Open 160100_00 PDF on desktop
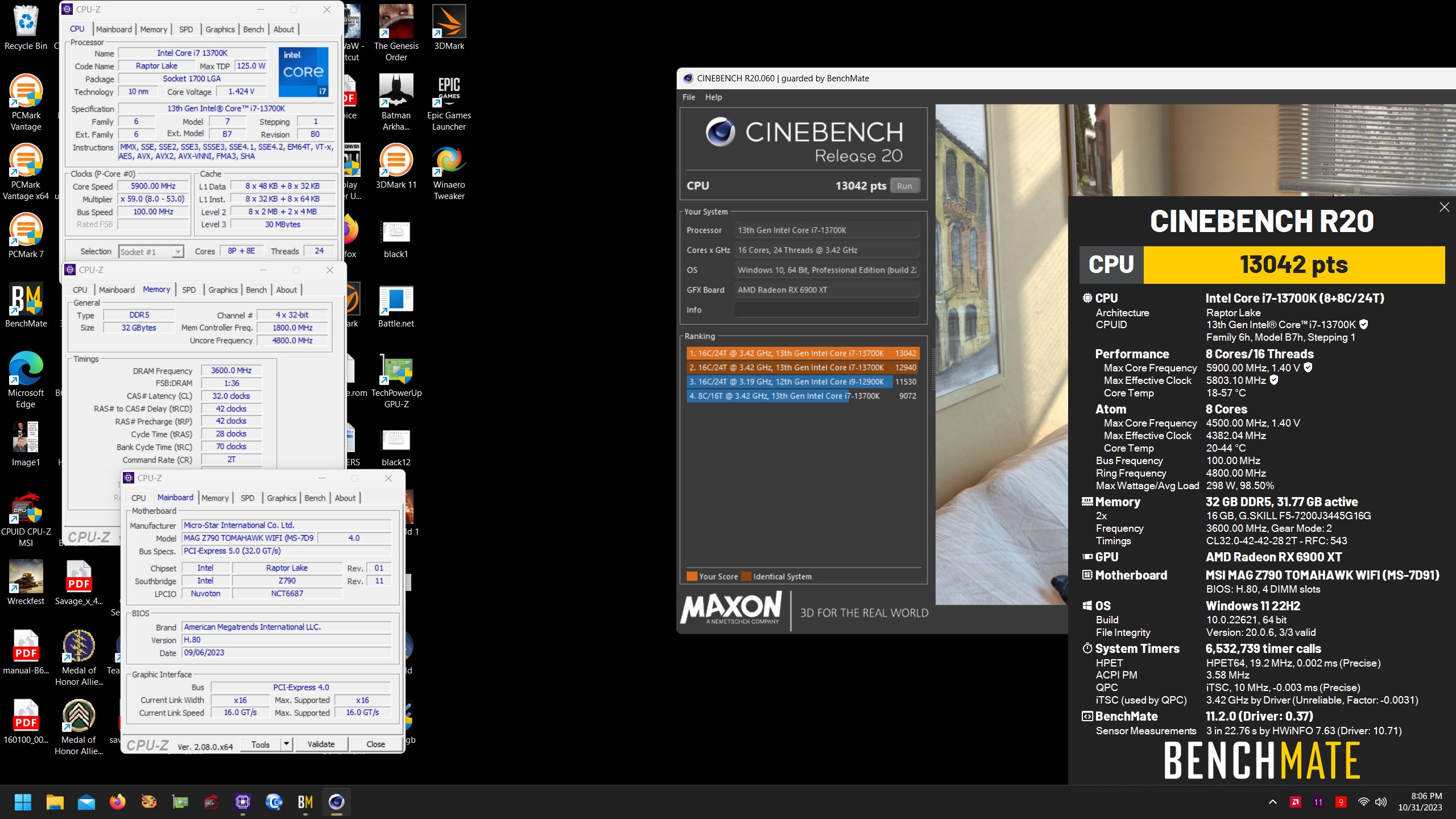Image resolution: width=1456 pixels, height=819 pixels. coord(26,721)
